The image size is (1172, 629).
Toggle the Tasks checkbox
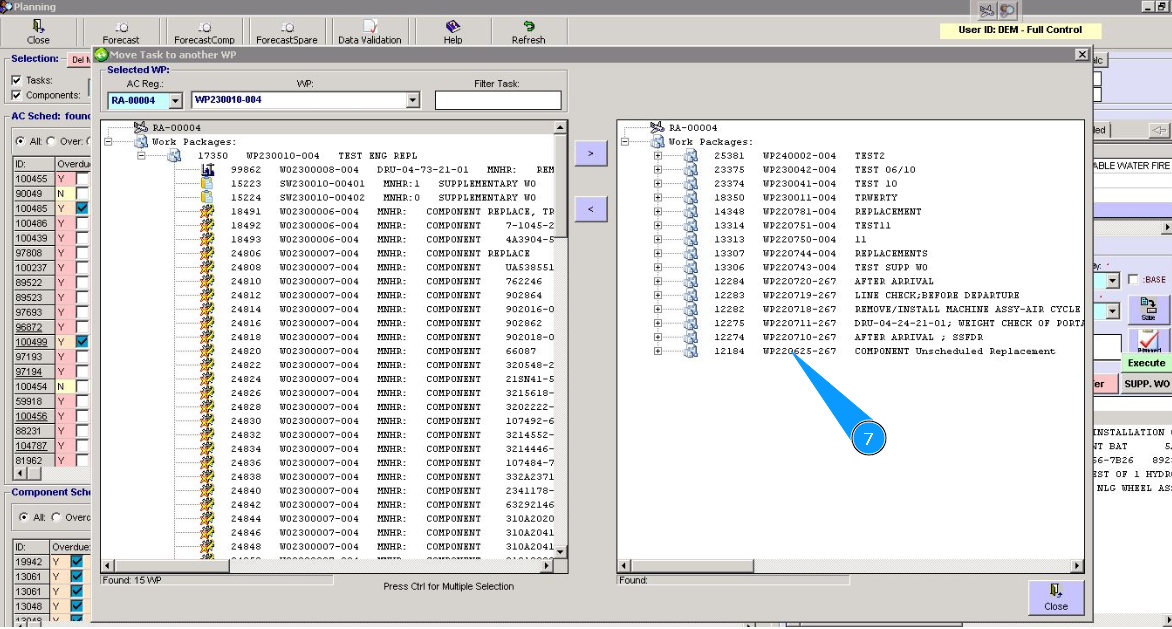point(16,80)
